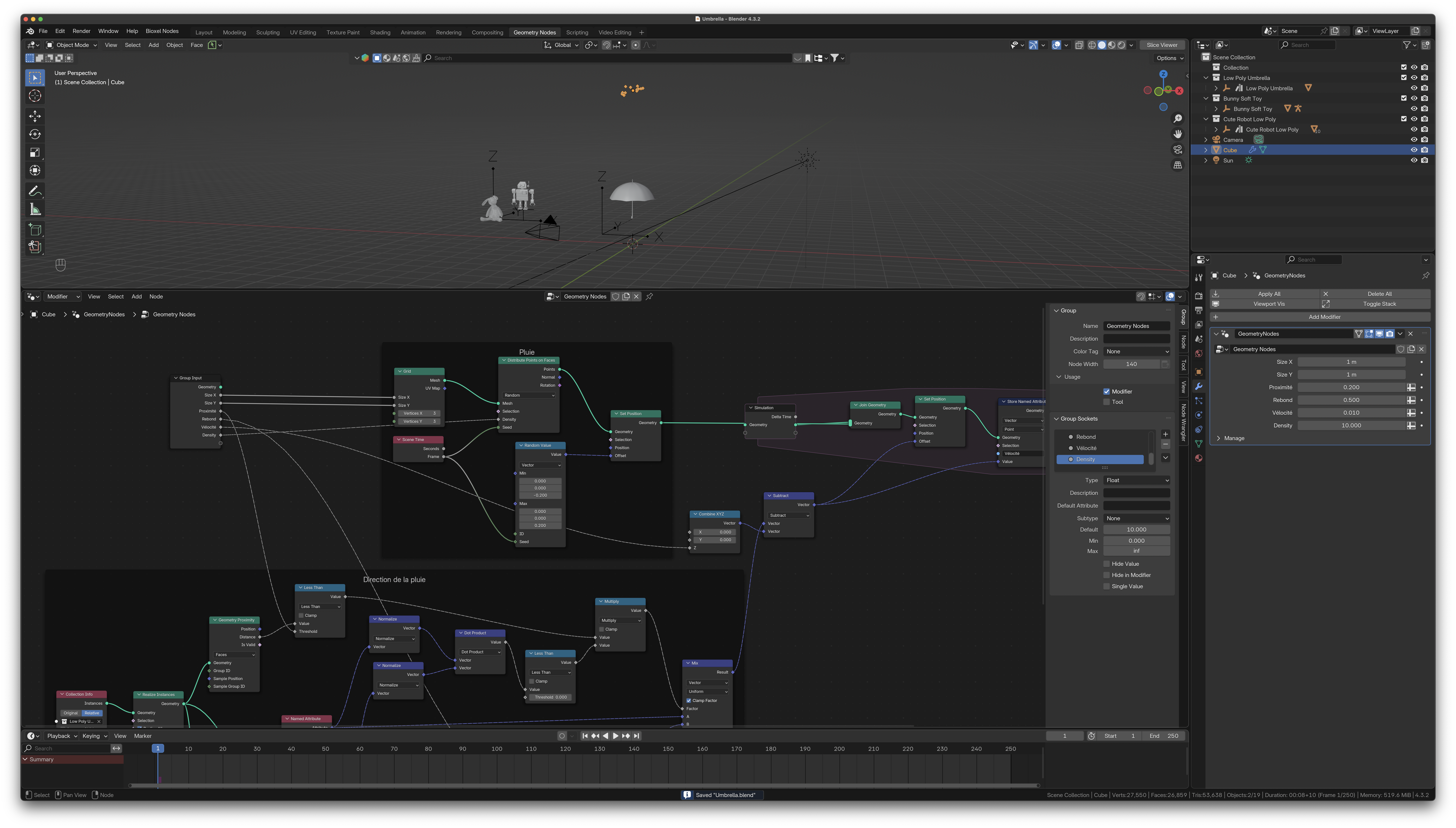The image size is (1456, 828).
Task: Open the Output properties tab icon
Action: pyautogui.click(x=1198, y=310)
